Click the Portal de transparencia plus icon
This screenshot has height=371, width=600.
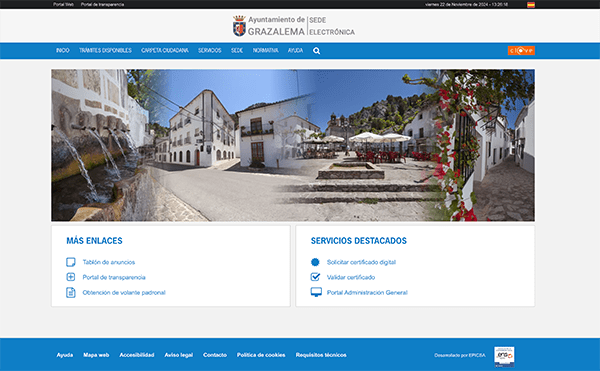71,277
